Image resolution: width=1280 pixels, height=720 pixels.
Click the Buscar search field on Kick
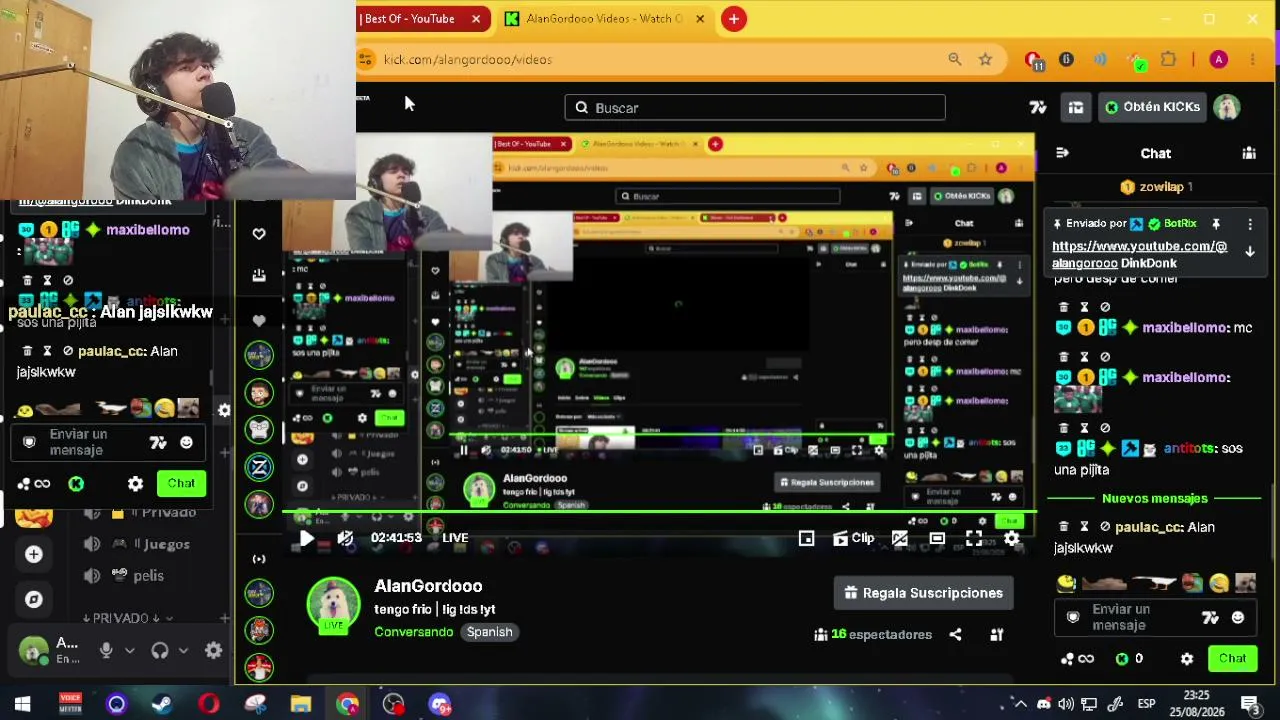coord(755,107)
